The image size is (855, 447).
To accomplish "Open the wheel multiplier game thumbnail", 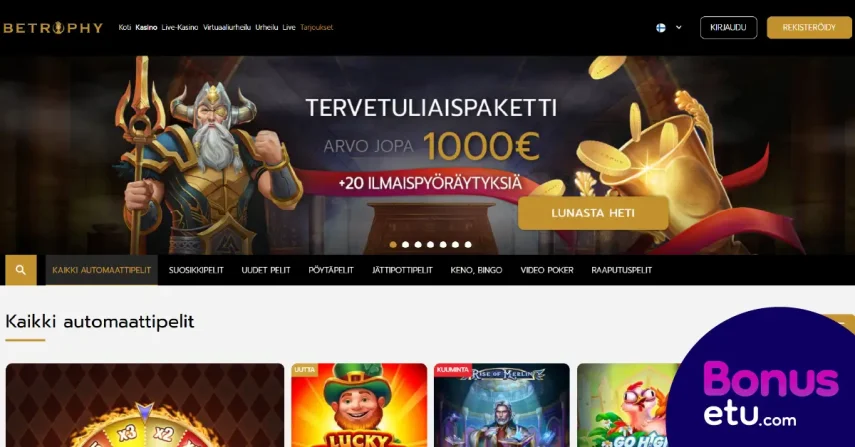I will [x=145, y=405].
